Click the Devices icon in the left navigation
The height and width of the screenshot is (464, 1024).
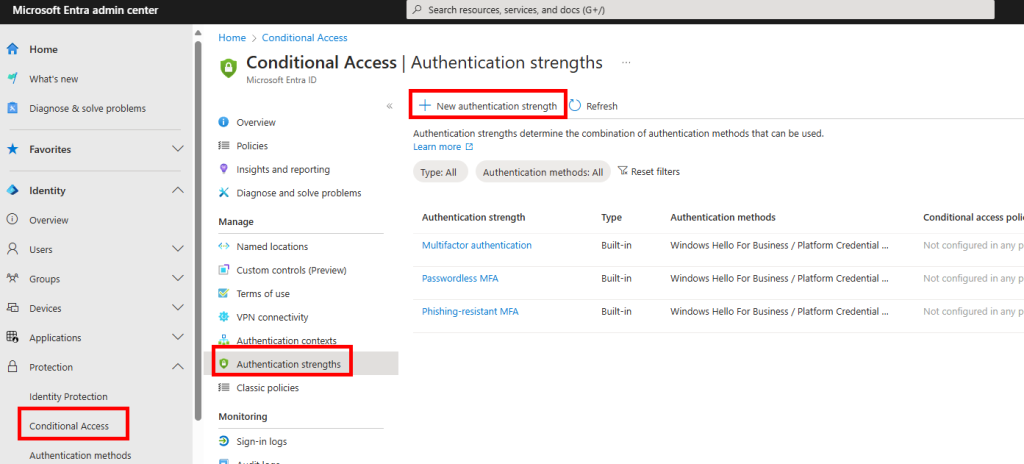pyautogui.click(x=12, y=308)
